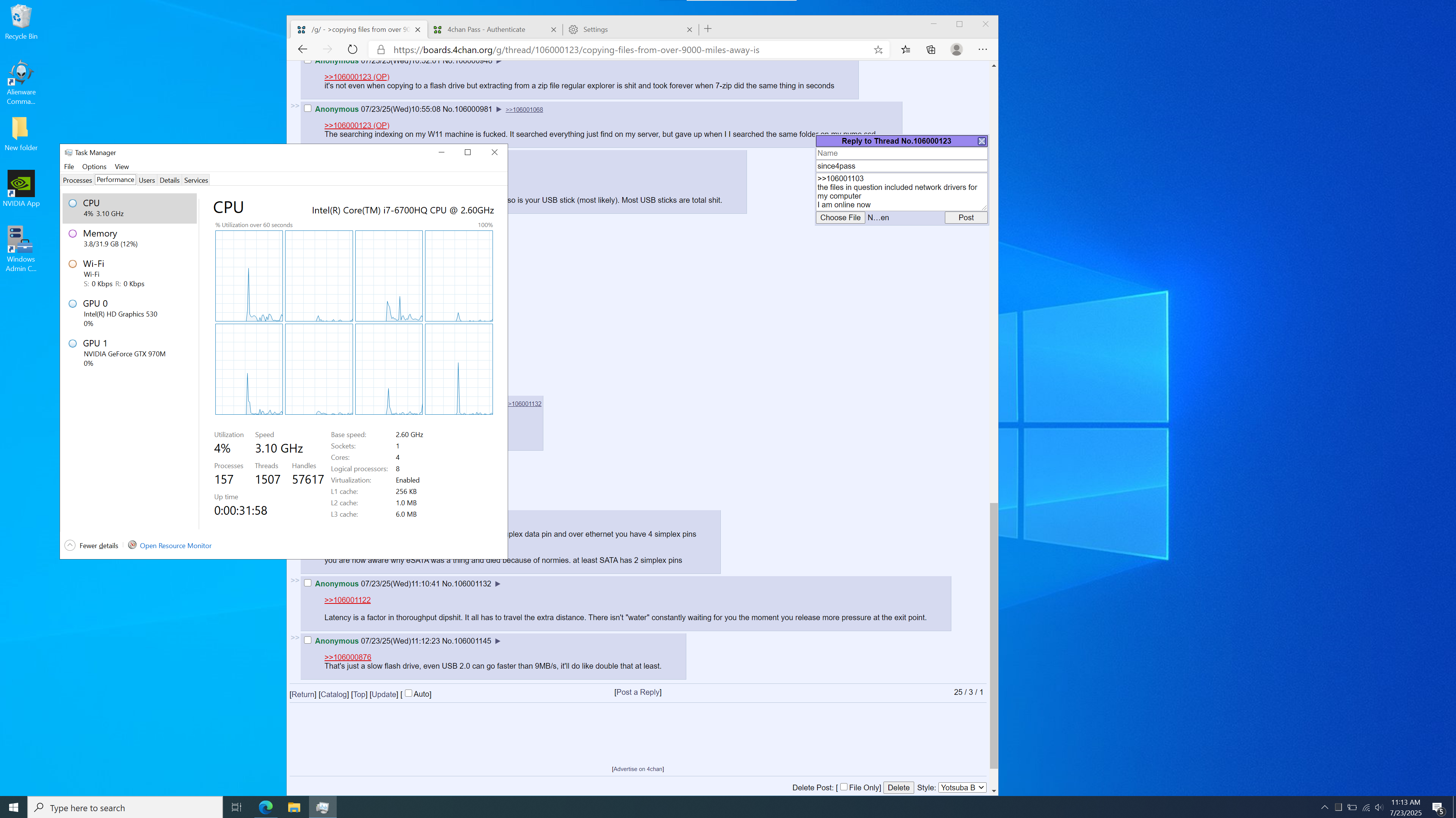1456x818 pixels.
Task: Close the Settings browser tab
Action: click(689, 29)
